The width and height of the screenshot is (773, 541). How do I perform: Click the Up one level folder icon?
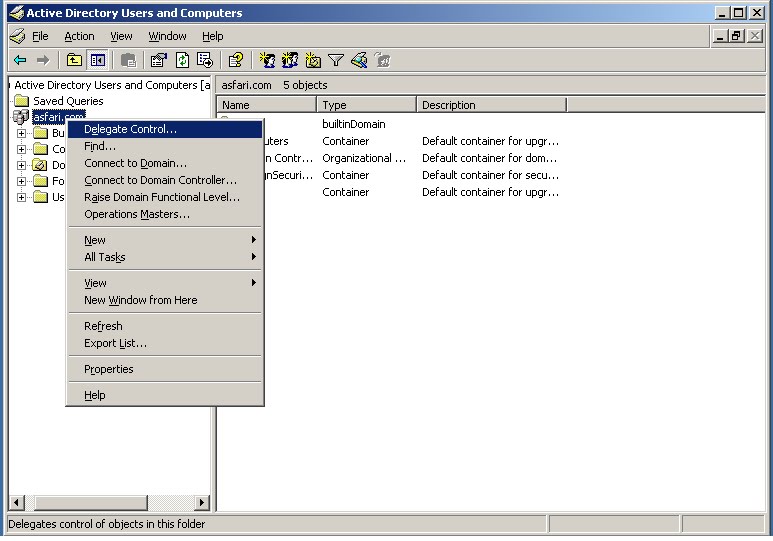[x=74, y=60]
